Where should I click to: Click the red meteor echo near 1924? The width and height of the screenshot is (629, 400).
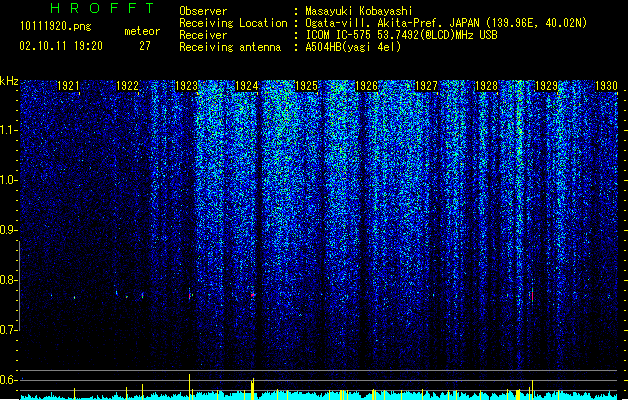[252, 295]
